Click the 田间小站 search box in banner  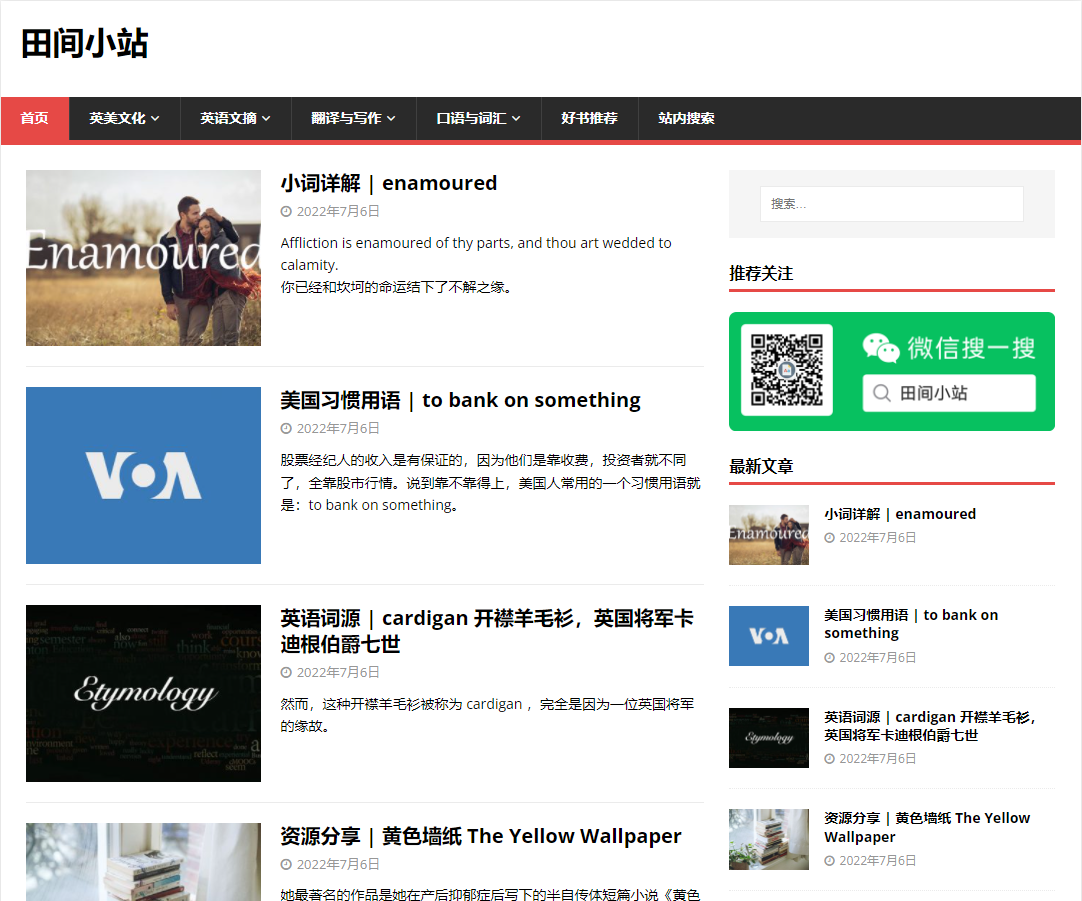[949, 393]
